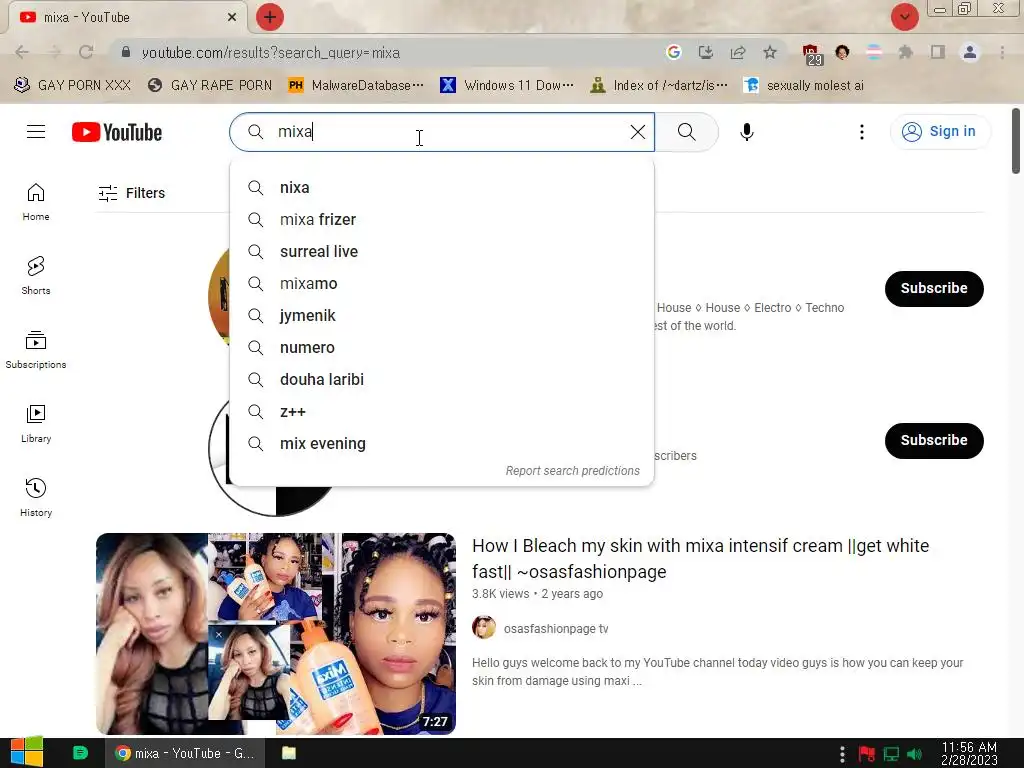1024x768 pixels.
Task: Go to Home in the sidebar
Action: (36, 202)
